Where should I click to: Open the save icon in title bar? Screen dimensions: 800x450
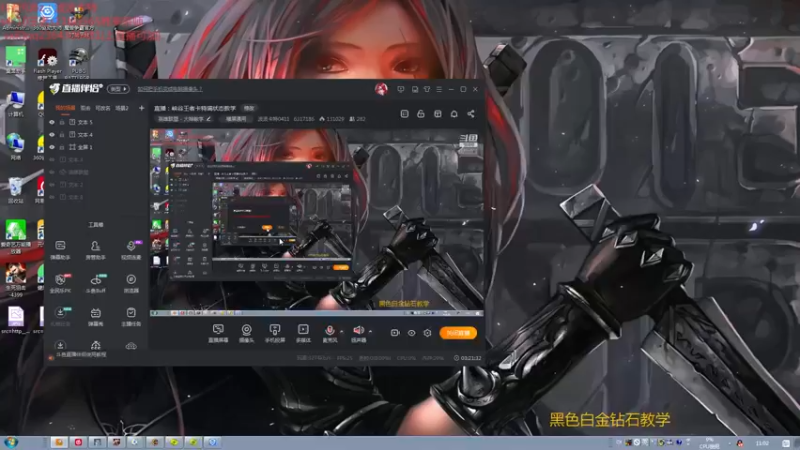pos(415,89)
